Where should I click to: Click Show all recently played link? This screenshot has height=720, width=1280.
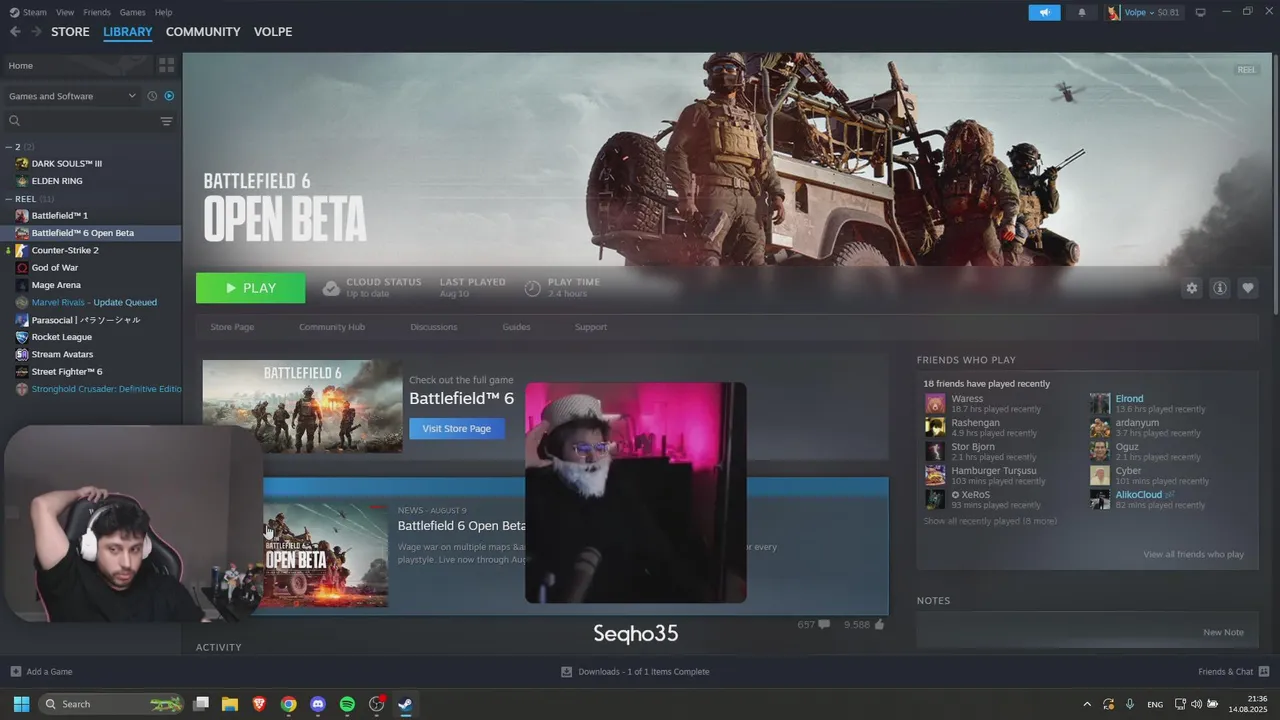click(x=990, y=521)
